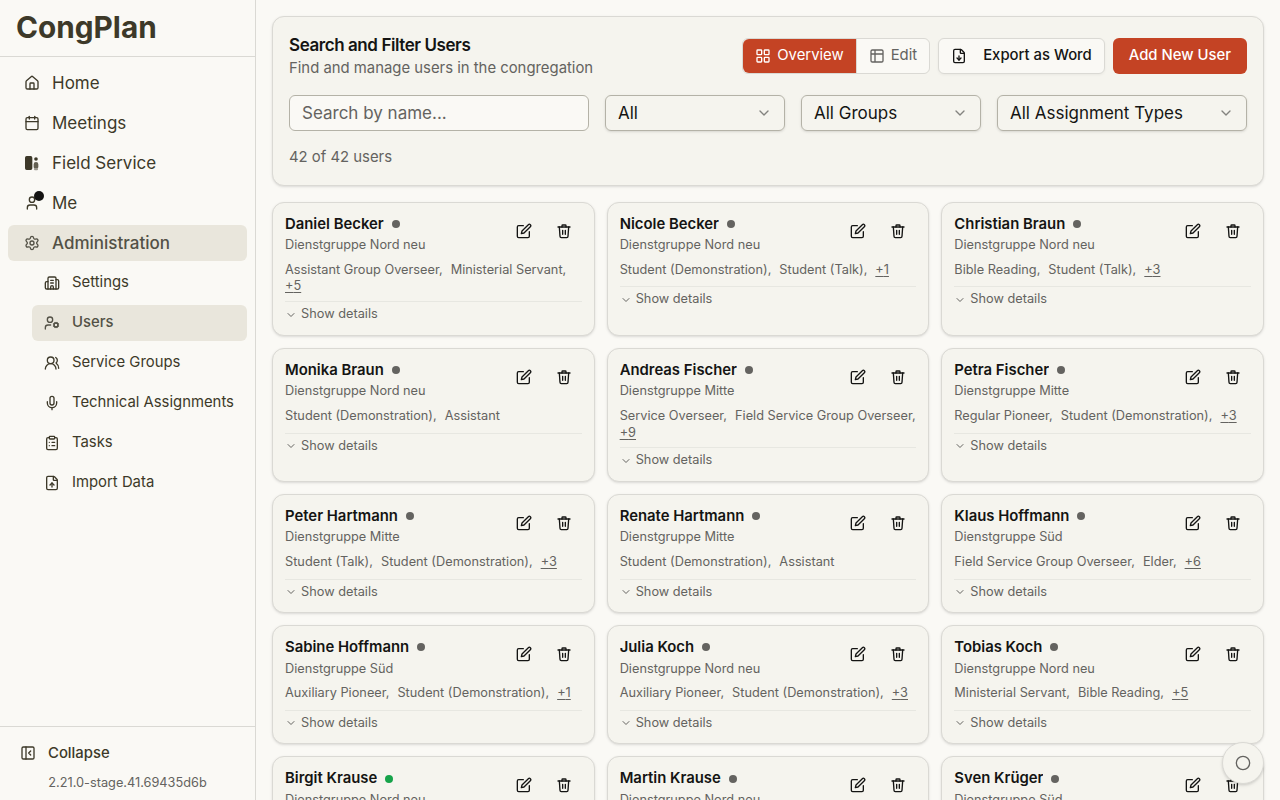Edit user Renate Hartmann
1280x800 pixels.
(x=858, y=523)
